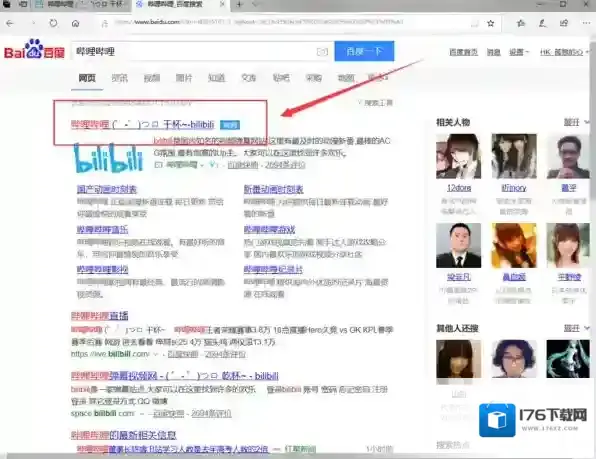Click the add notes pen icon
The width and height of the screenshot is (596, 459).
tap(542, 23)
